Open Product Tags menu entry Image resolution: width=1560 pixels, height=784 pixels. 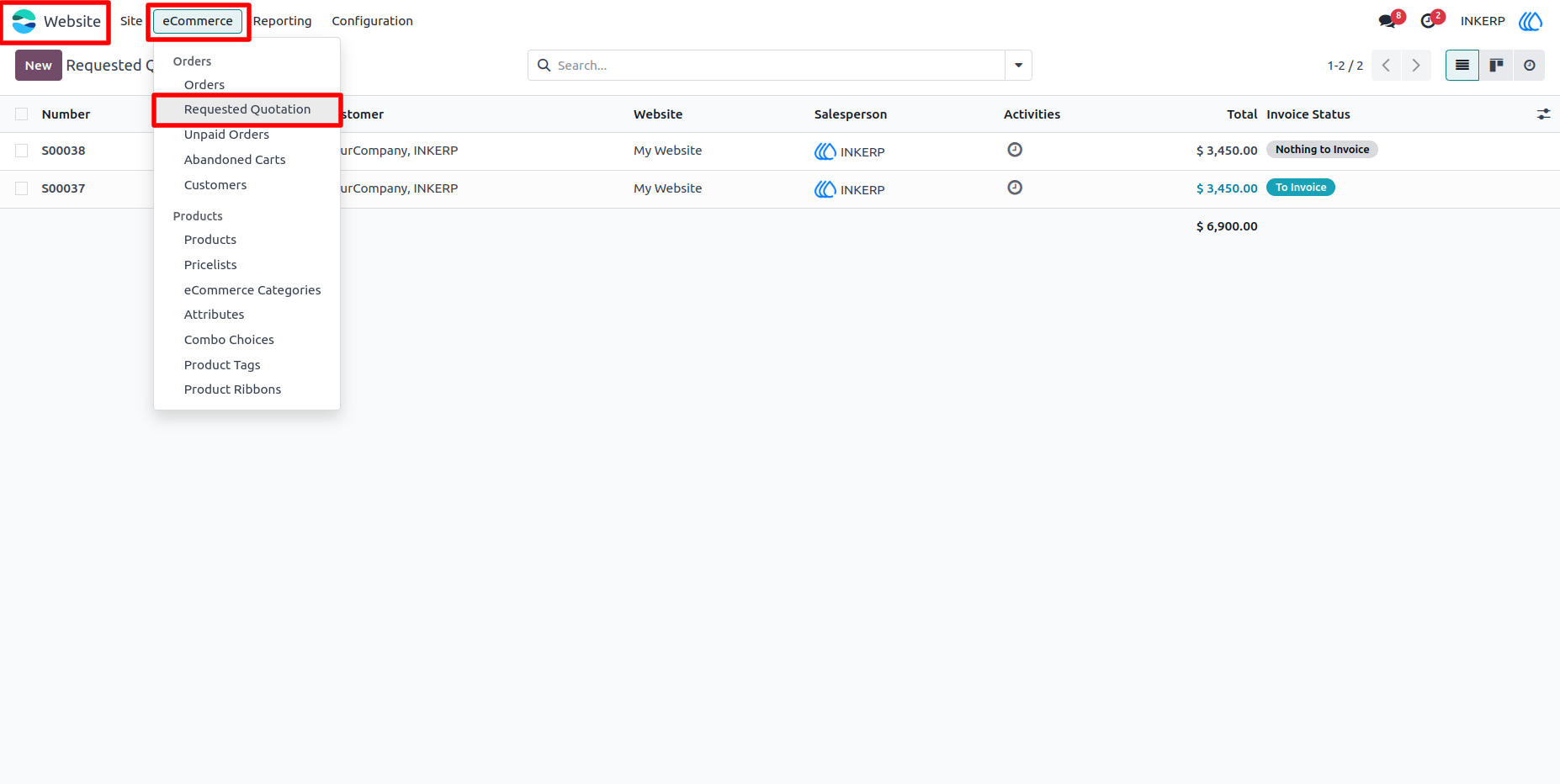pos(222,365)
